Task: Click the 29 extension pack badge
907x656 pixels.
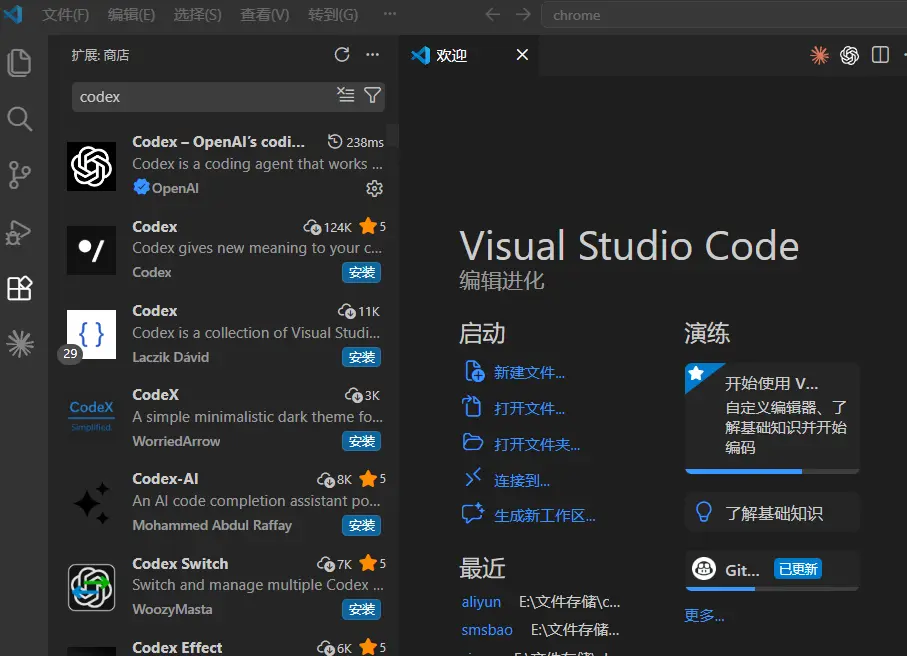Action: 70,353
